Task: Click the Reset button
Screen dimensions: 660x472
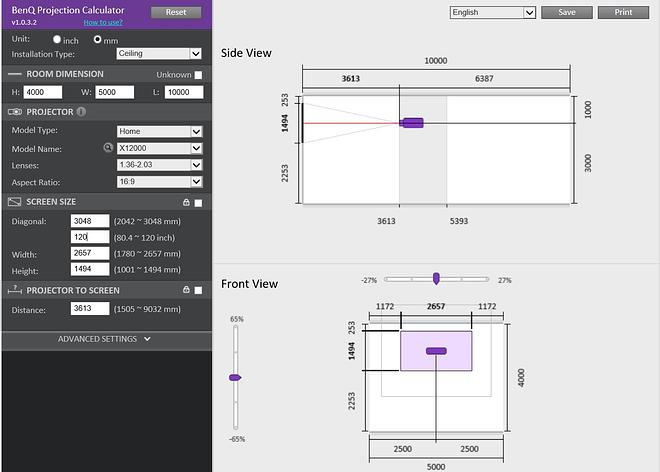Action: coord(176,12)
